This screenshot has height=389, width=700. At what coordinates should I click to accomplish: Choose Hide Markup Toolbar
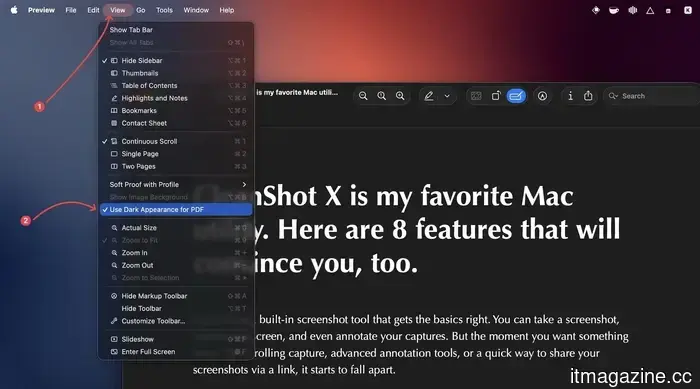(x=176, y=296)
